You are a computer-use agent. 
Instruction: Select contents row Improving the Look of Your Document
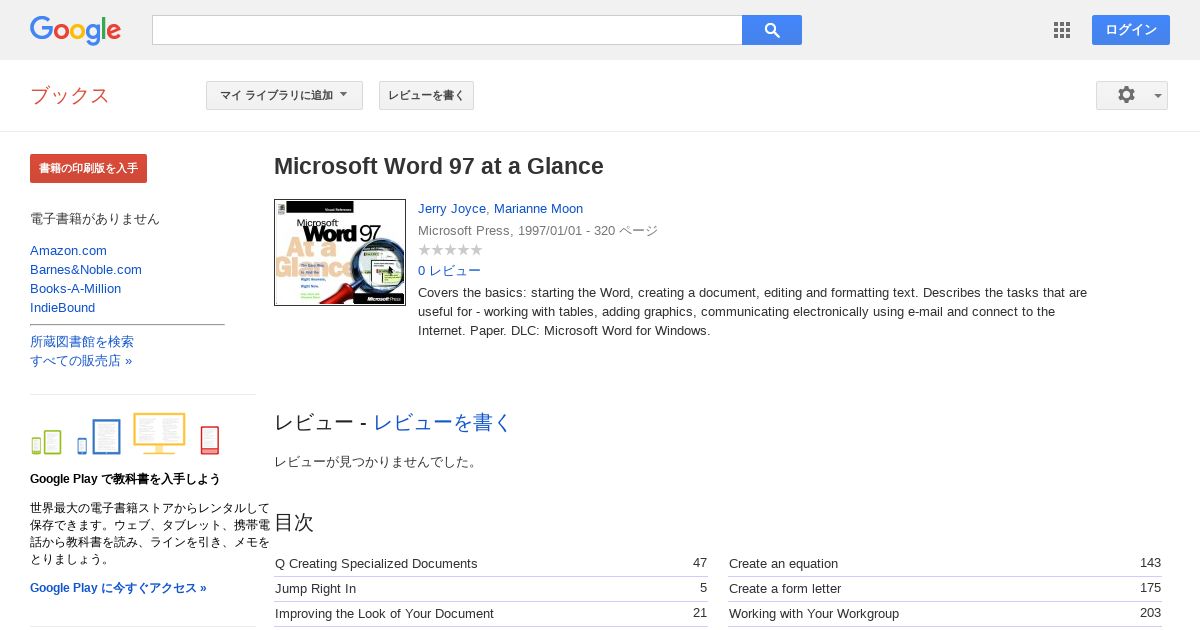coord(491,613)
